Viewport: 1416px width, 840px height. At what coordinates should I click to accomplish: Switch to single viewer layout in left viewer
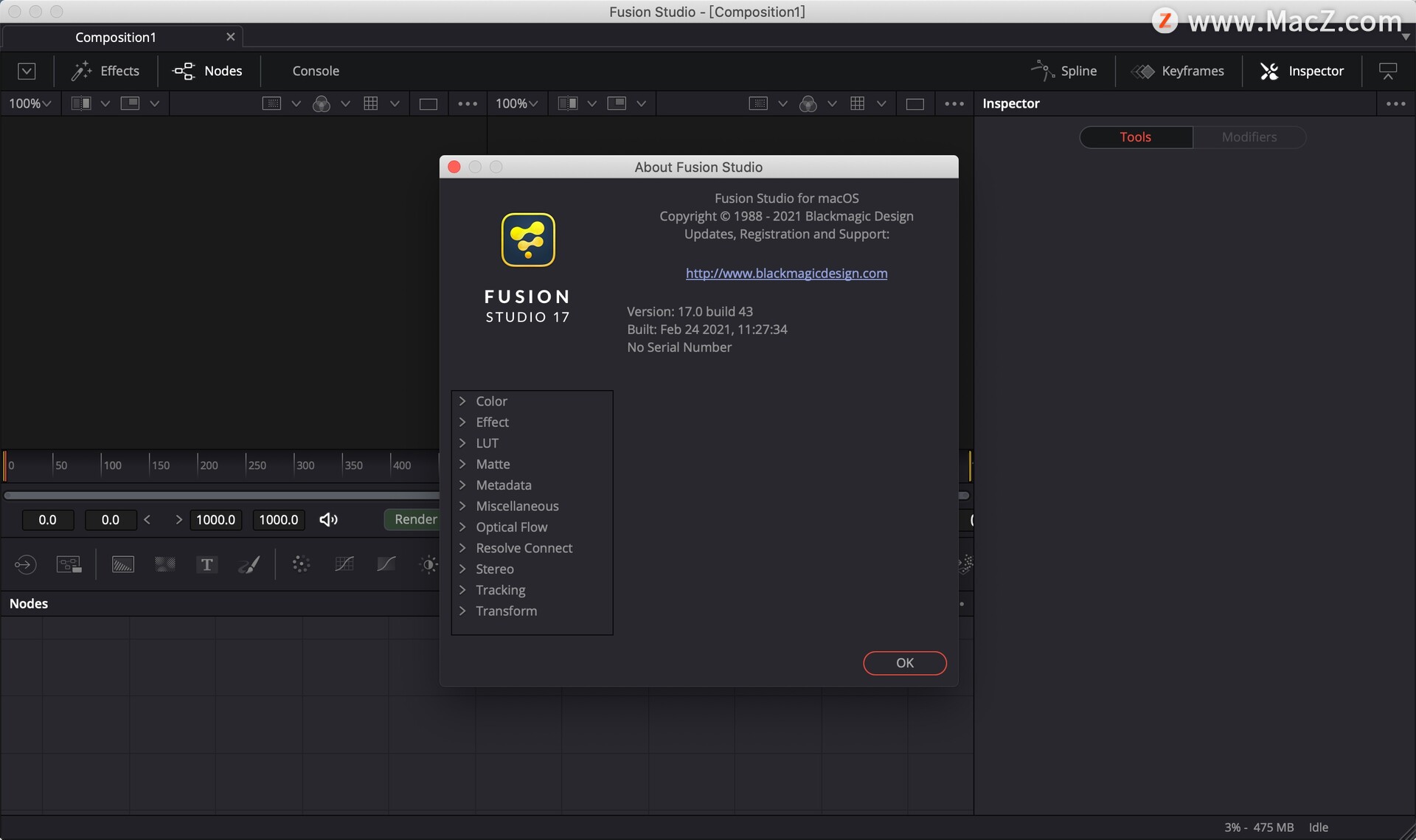(428, 104)
